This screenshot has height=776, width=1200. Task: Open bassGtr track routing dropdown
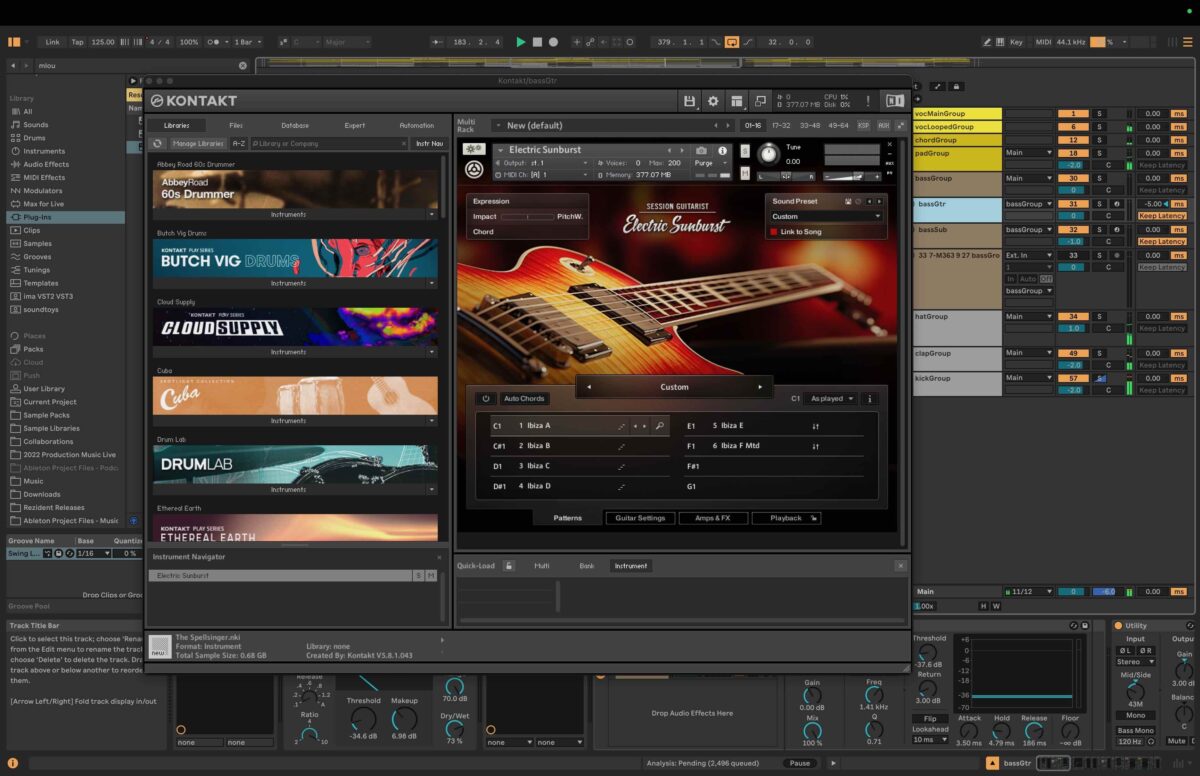coord(1029,203)
